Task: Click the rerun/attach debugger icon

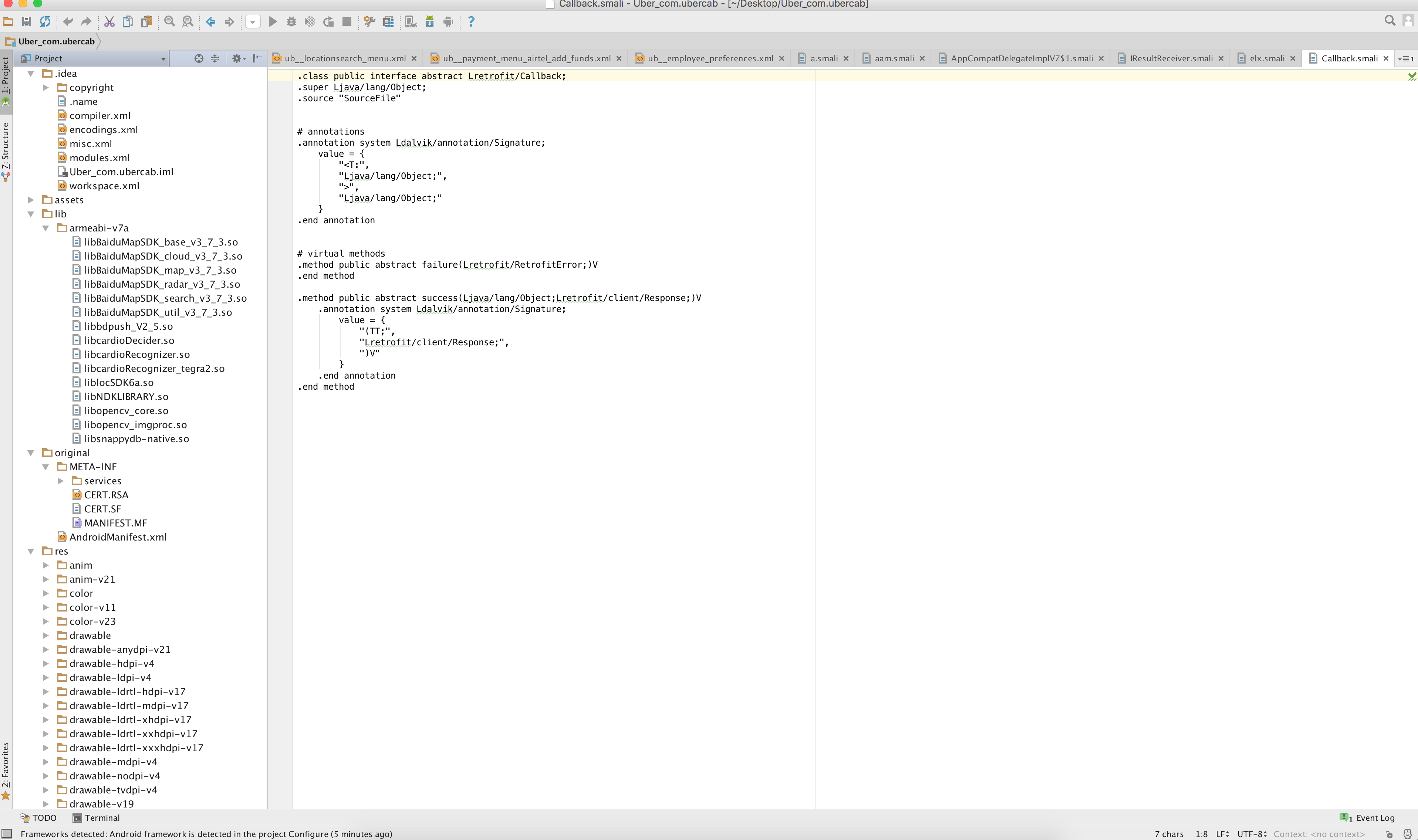Action: pyautogui.click(x=328, y=21)
